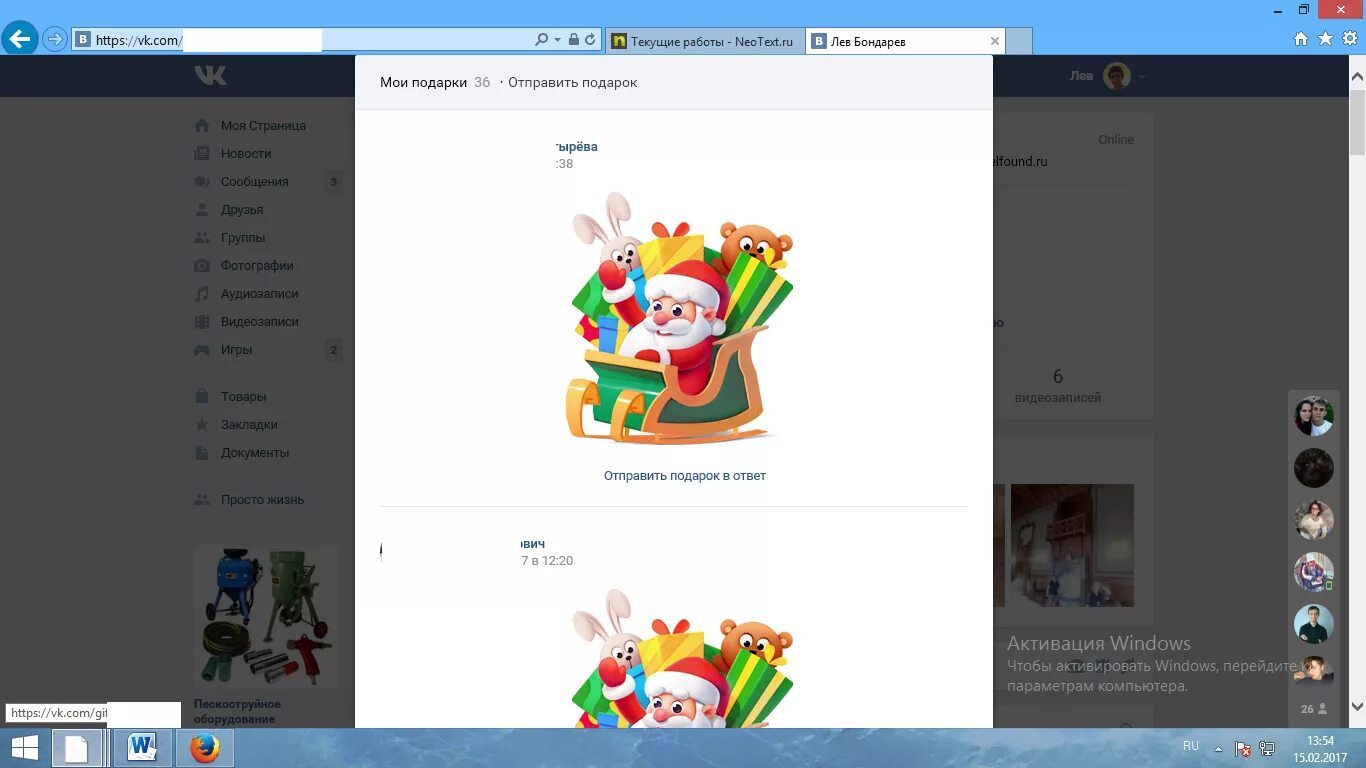1366x768 pixels.
Task: Show hidden tray icons arrow
Action: [x=1218, y=748]
